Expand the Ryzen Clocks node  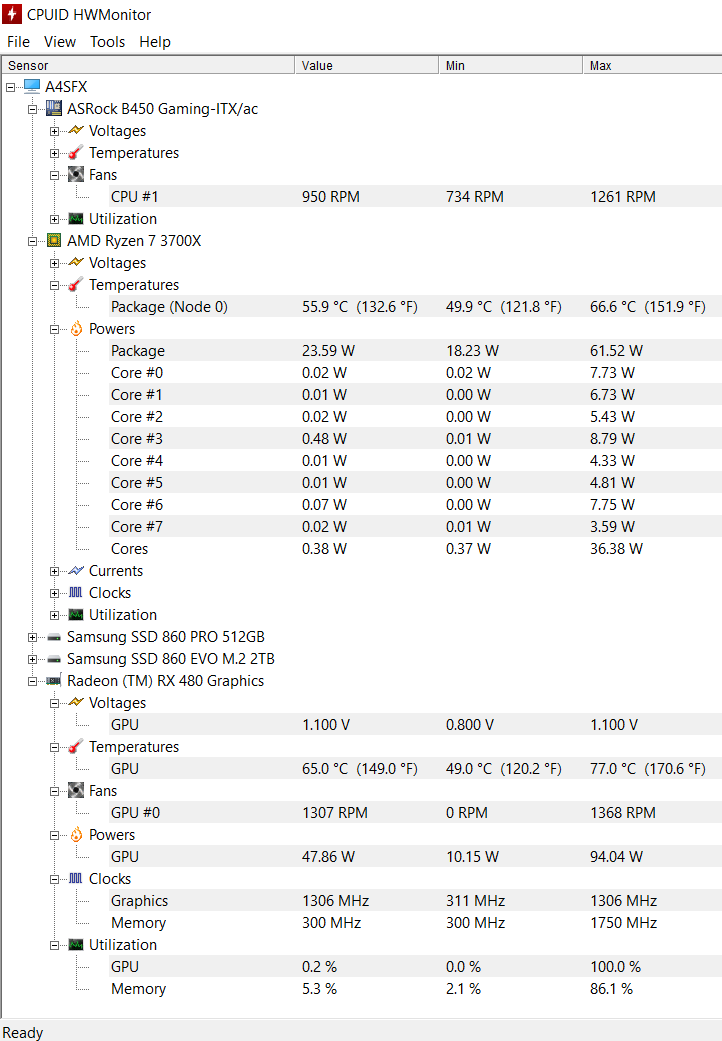54,593
